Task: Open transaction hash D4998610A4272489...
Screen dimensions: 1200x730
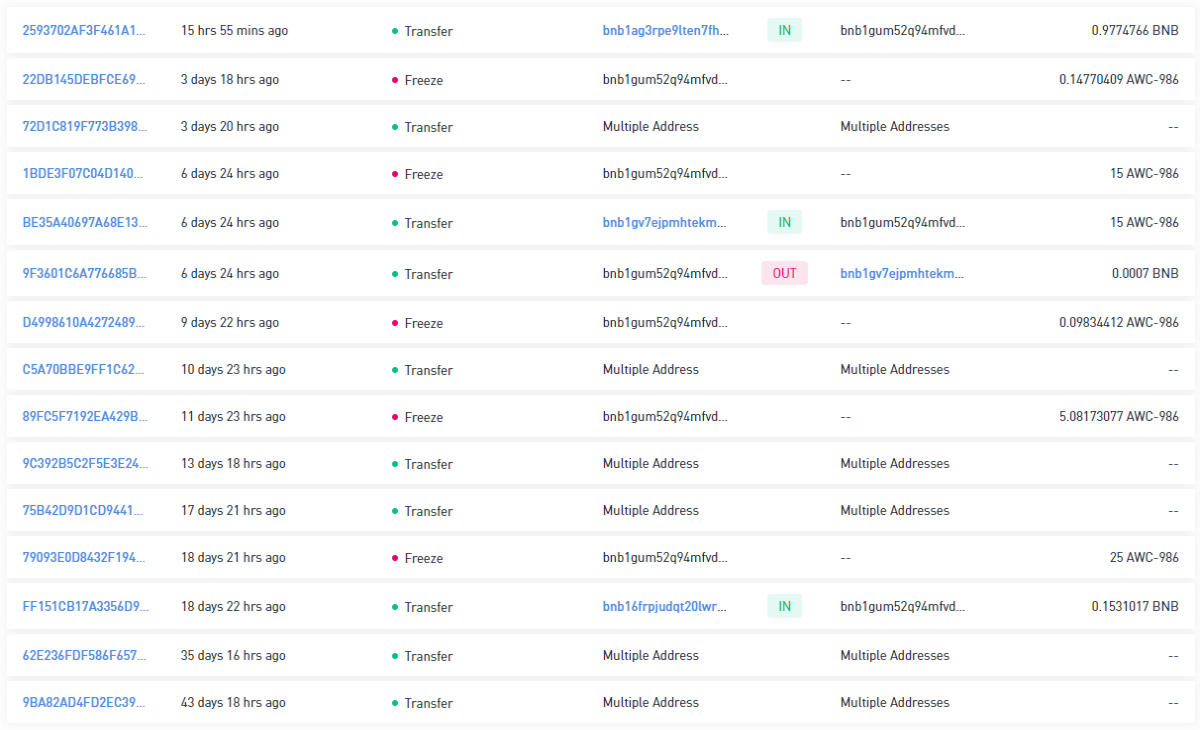Action: 85,323
